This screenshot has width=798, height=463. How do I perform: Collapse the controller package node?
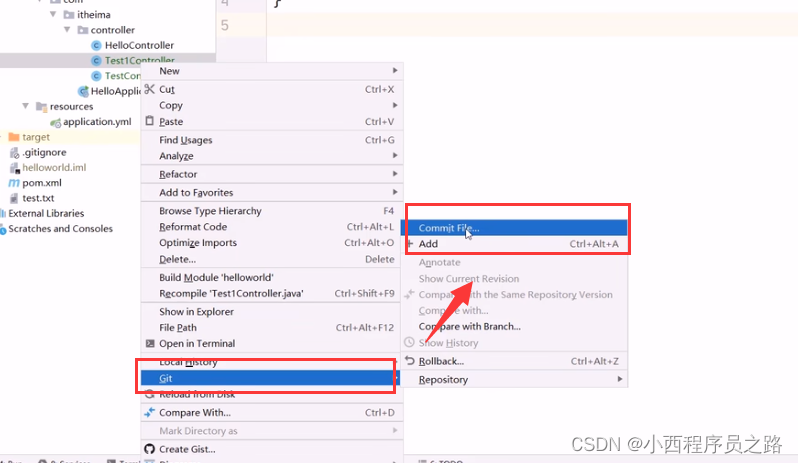pos(67,30)
